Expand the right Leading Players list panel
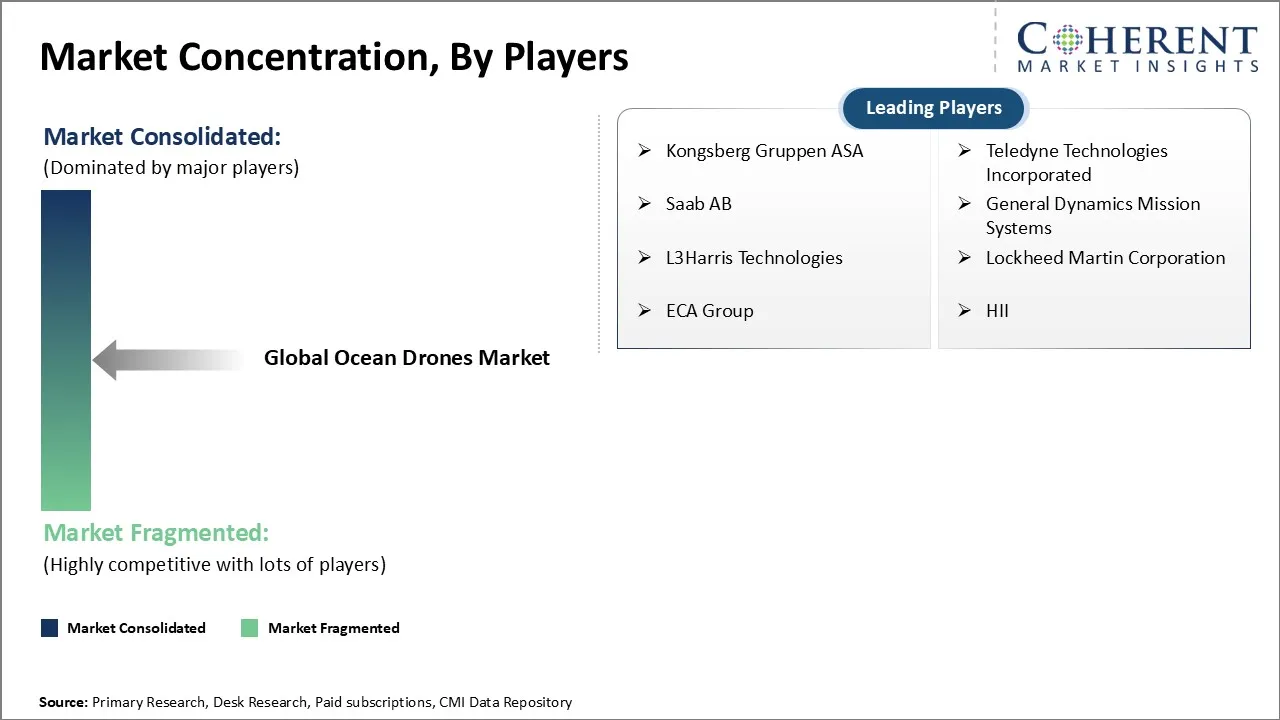The image size is (1280, 720). coord(1094,229)
